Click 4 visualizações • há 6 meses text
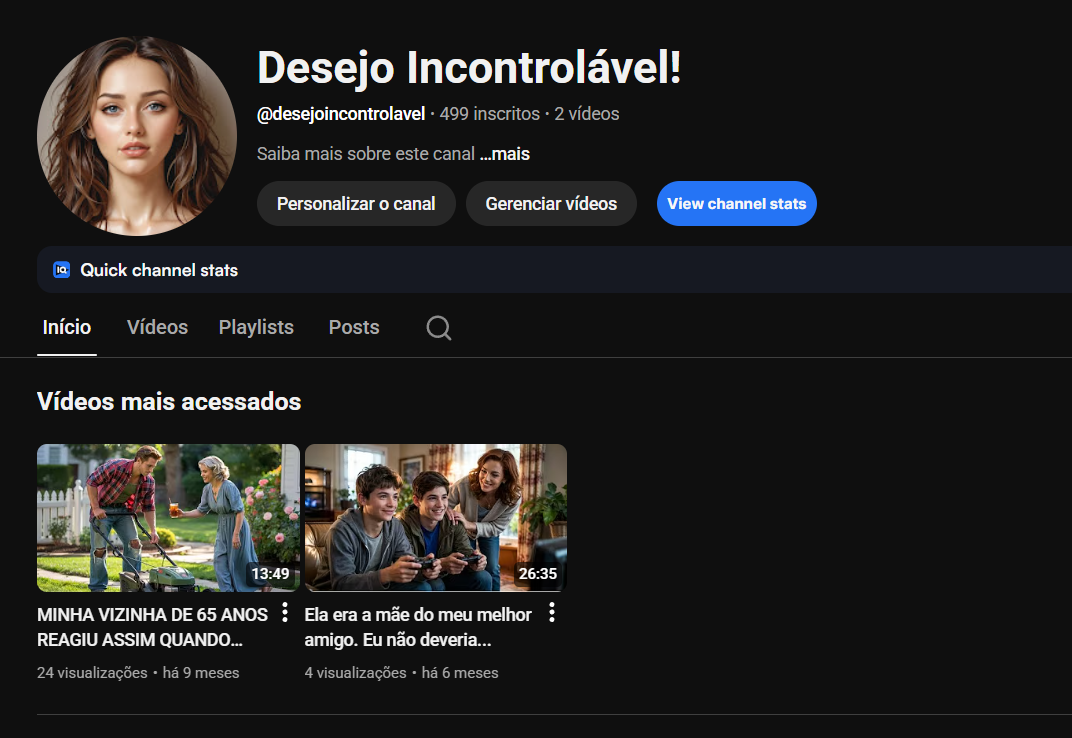Viewport: 1072px width, 738px height. tap(401, 673)
